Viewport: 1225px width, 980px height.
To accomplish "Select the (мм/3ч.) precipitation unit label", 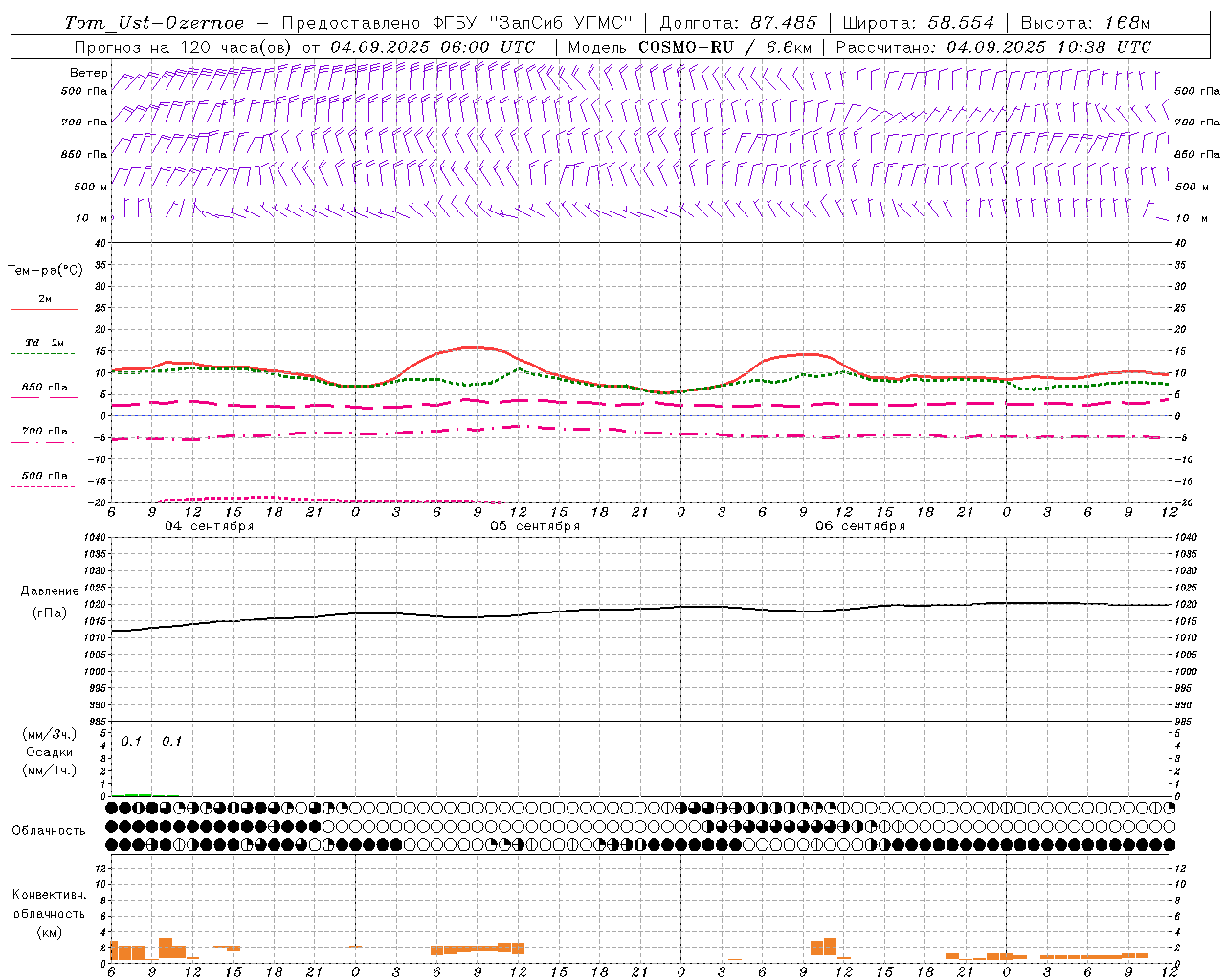I will (49, 734).
